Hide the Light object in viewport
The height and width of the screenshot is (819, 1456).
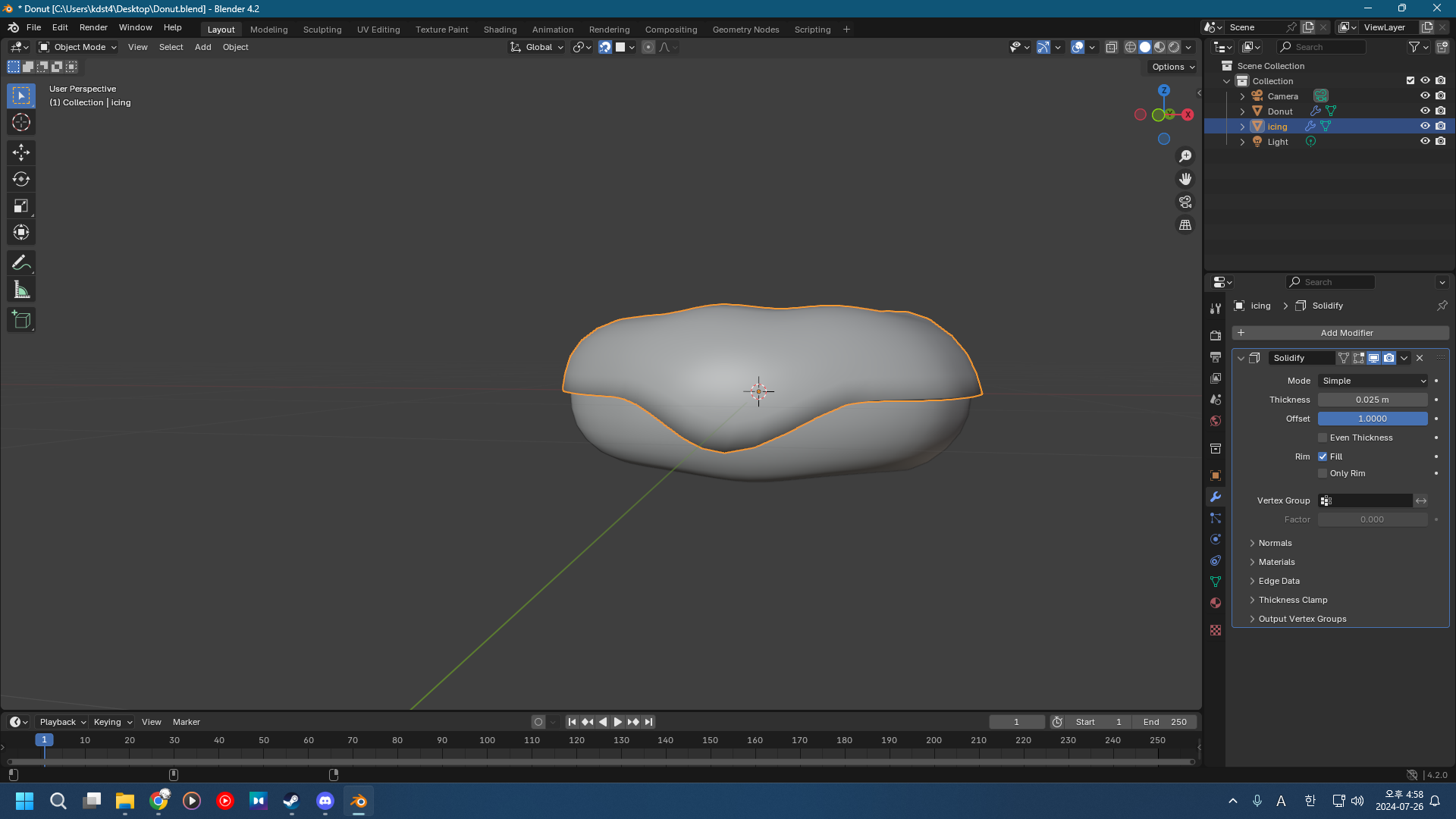(1425, 141)
